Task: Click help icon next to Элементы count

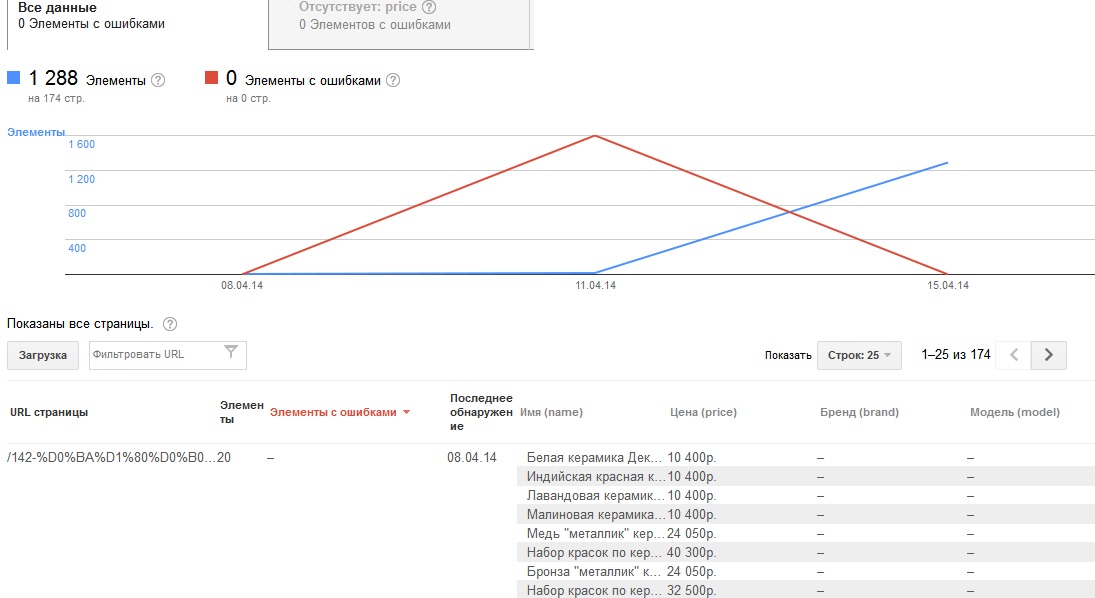Action: point(158,80)
